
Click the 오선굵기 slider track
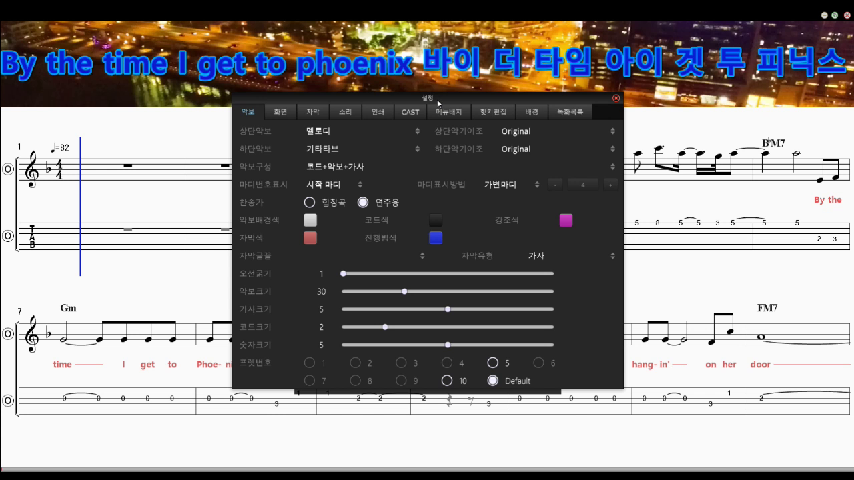click(448, 274)
